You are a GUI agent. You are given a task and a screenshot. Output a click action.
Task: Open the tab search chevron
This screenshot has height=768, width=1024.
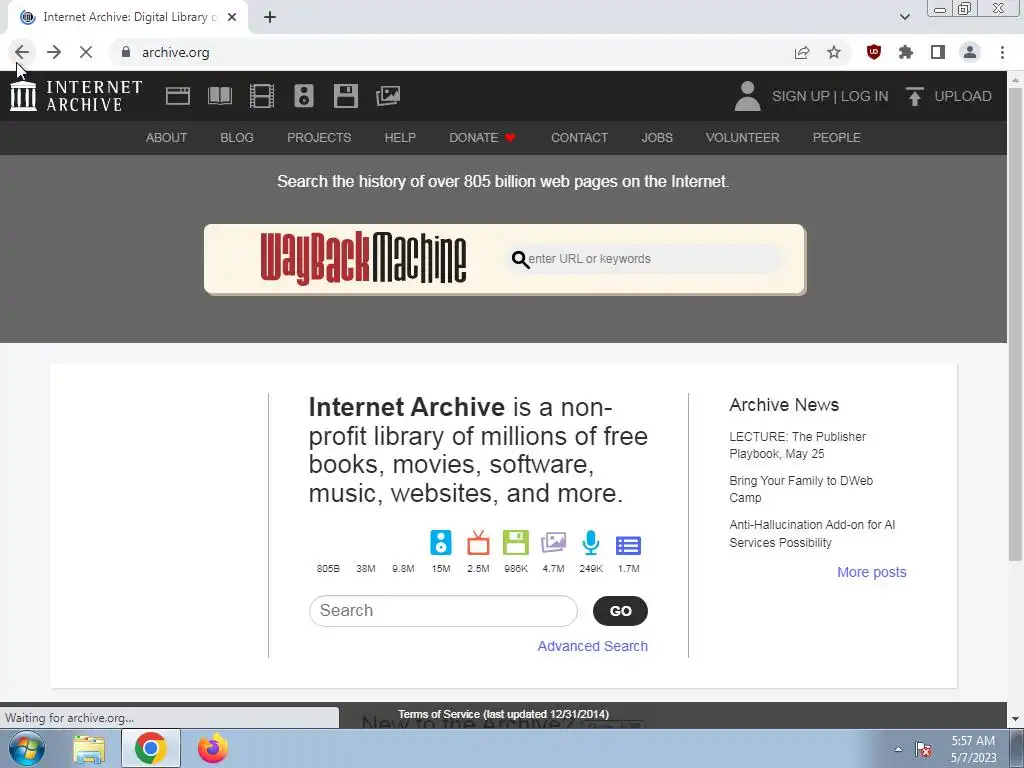[904, 17]
